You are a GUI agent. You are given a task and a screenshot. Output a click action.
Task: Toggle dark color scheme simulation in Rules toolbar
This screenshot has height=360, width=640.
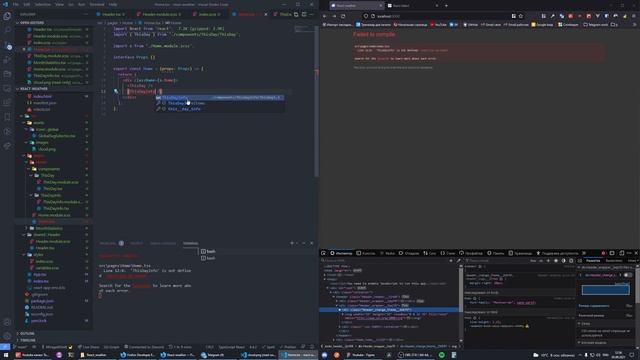(x=564, y=260)
